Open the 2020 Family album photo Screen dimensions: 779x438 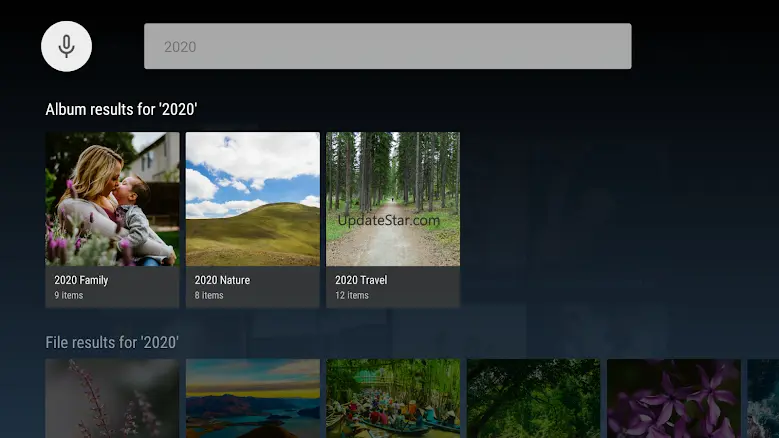click(x=112, y=198)
